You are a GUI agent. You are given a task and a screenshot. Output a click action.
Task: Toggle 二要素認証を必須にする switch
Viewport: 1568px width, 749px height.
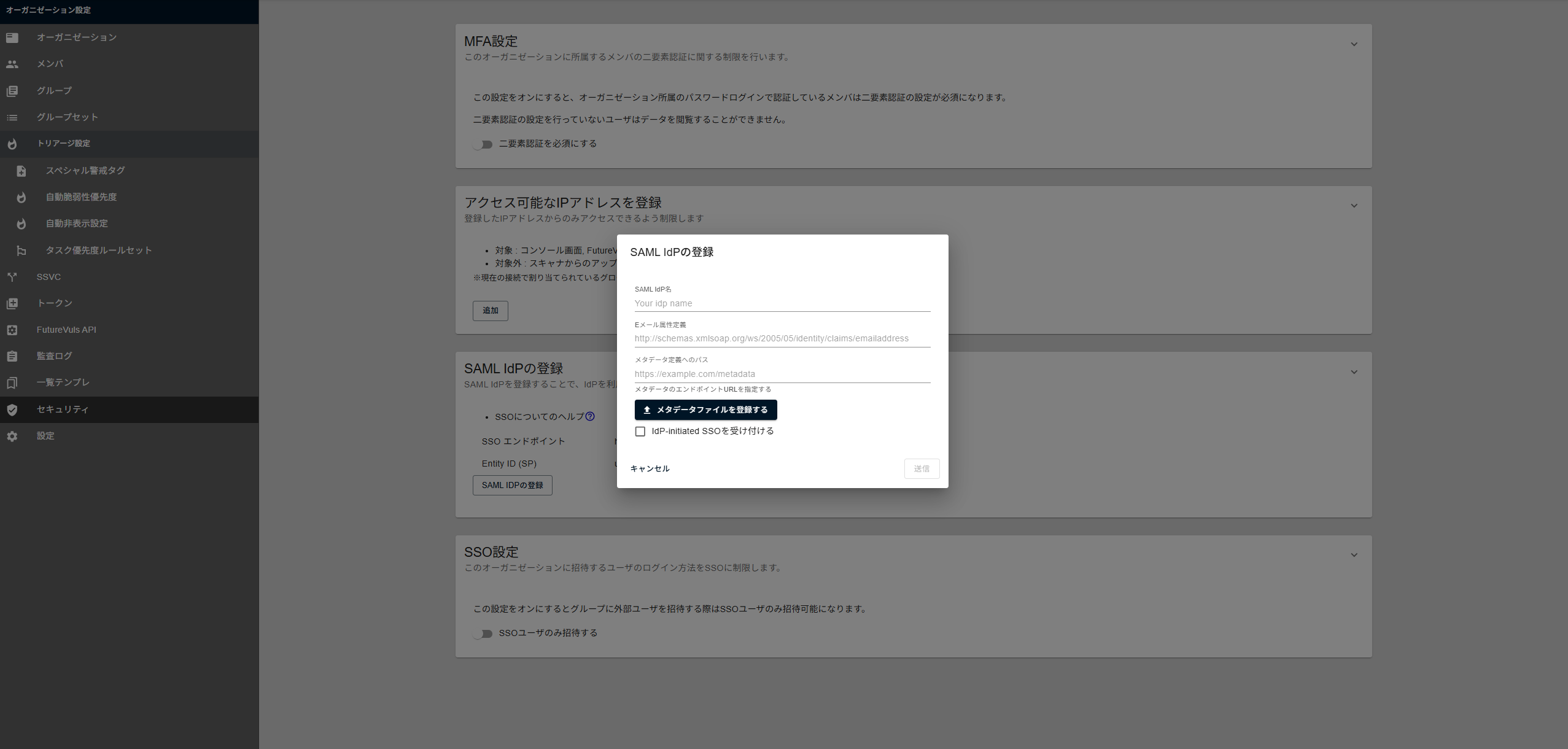[483, 144]
